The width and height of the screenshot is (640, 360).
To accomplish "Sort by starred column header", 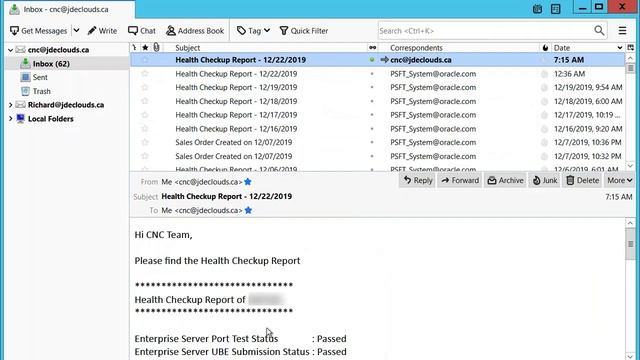I will click(x=145, y=48).
